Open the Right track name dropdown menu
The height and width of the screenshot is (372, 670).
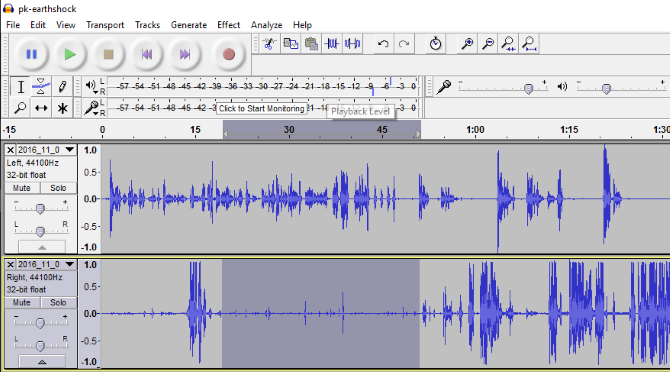coord(69,264)
